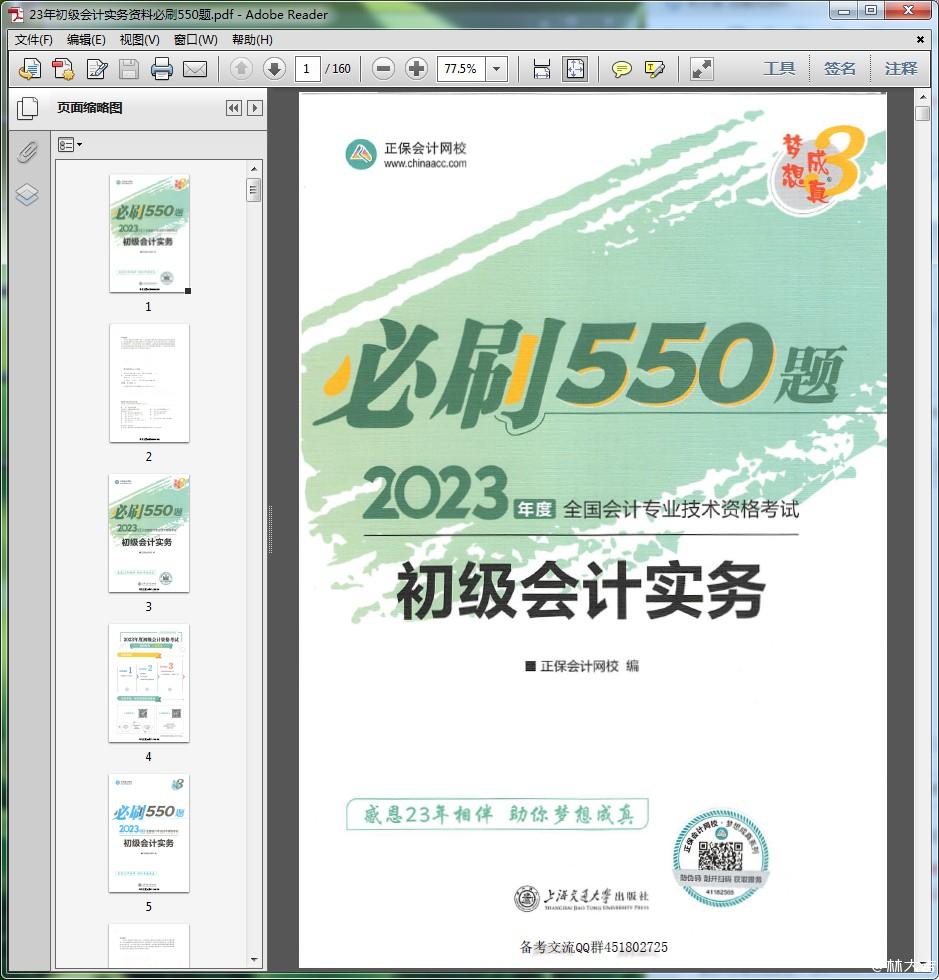Click the zoom out minus button
The width and height of the screenshot is (939, 980).
click(383, 69)
